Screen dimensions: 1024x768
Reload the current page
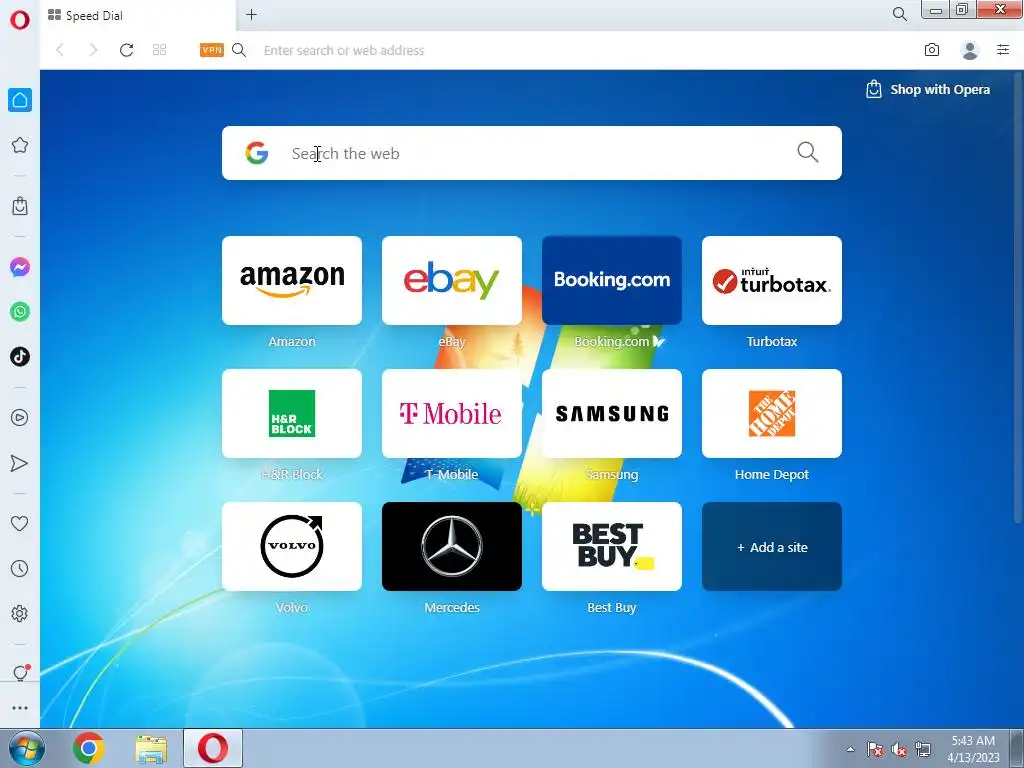pyautogui.click(x=127, y=50)
